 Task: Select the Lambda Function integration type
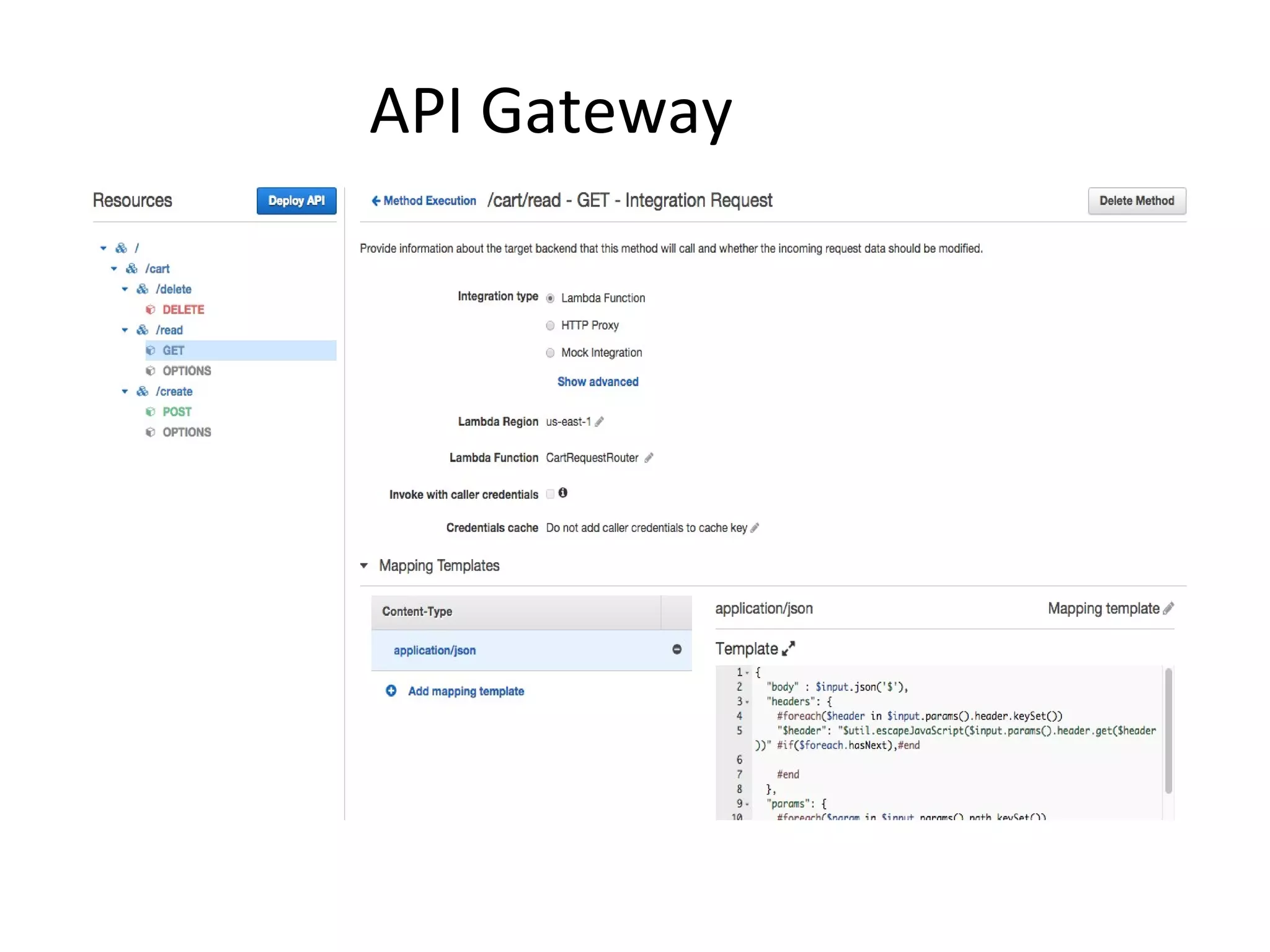coord(550,298)
